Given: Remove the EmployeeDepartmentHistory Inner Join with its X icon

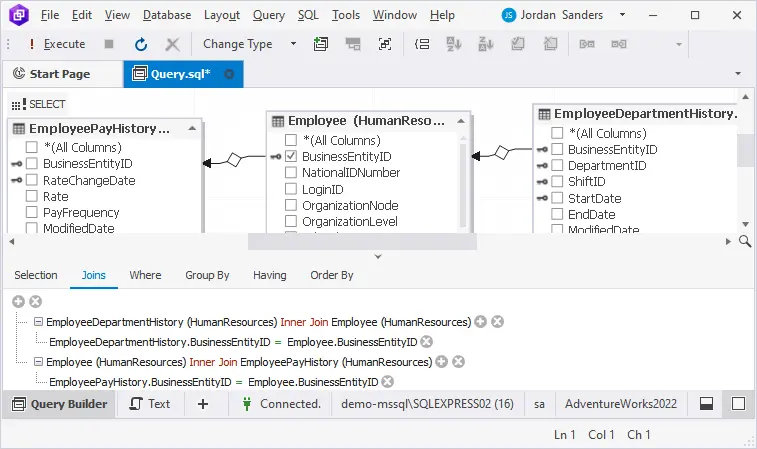Looking at the screenshot, I should click(x=497, y=322).
